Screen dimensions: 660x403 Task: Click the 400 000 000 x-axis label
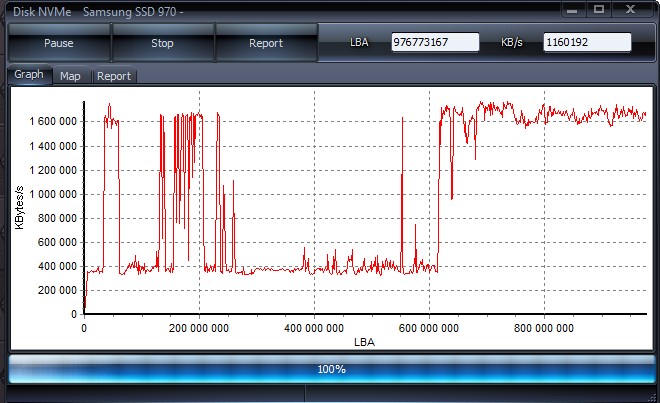[314, 328]
